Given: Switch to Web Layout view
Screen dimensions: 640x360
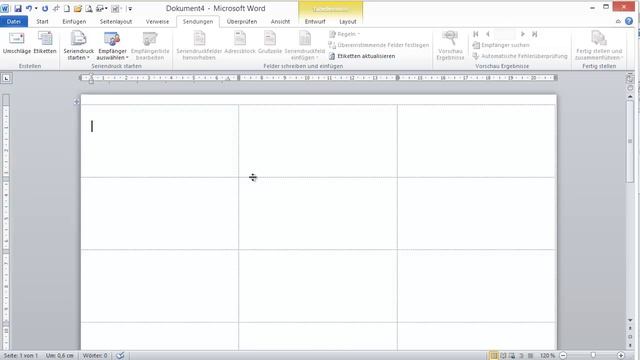Looking at the screenshot, I should pyautogui.click(x=512, y=356).
